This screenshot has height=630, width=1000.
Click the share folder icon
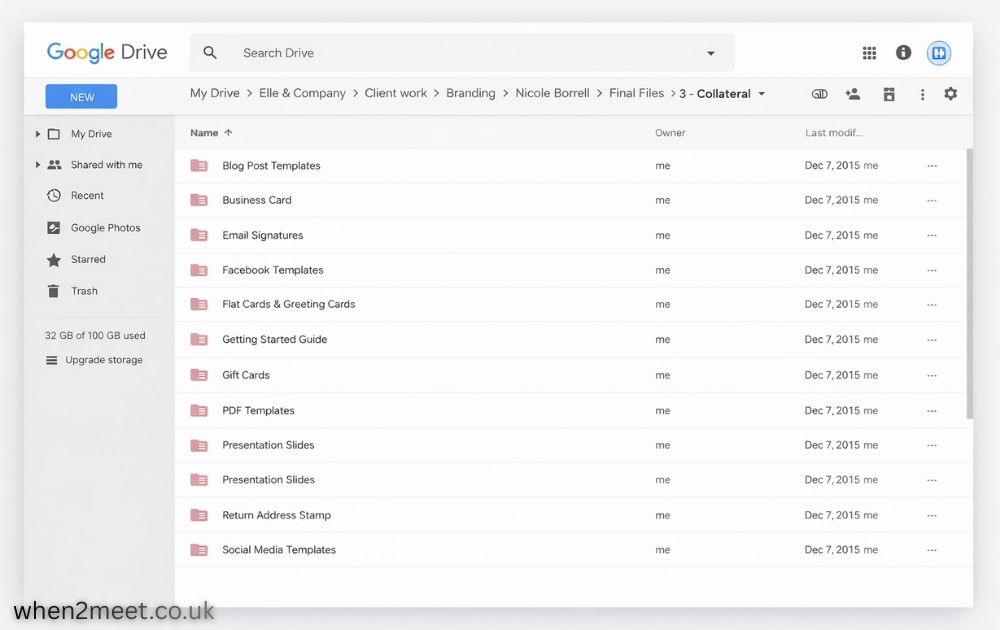[853, 93]
